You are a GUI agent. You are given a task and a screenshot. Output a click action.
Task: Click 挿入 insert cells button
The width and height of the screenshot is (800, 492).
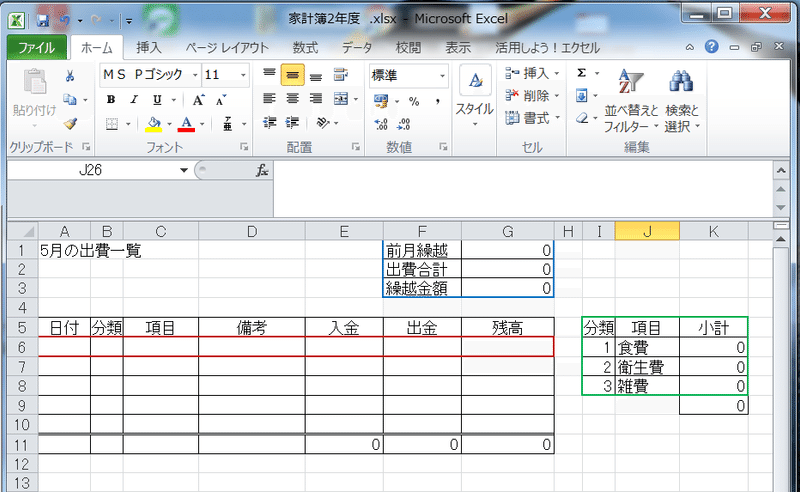point(532,73)
